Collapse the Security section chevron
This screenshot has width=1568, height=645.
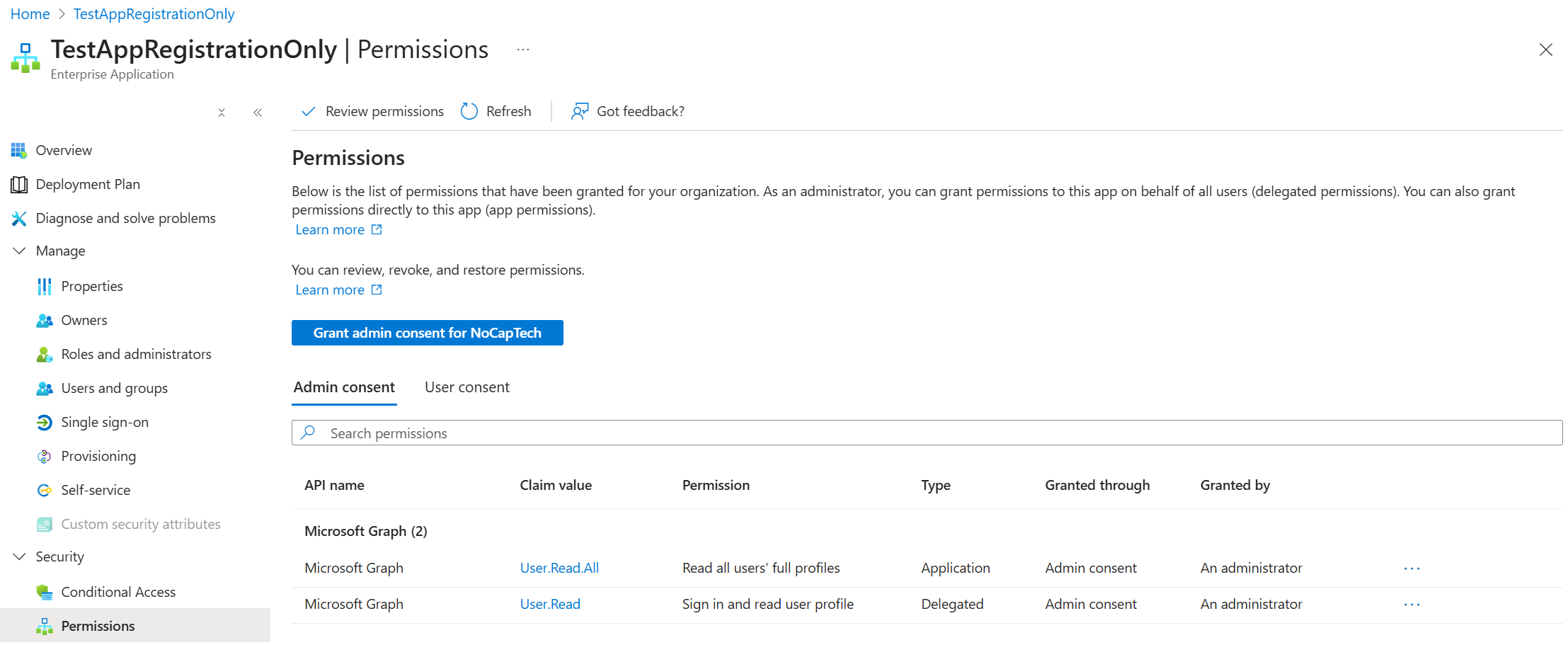pos(19,556)
